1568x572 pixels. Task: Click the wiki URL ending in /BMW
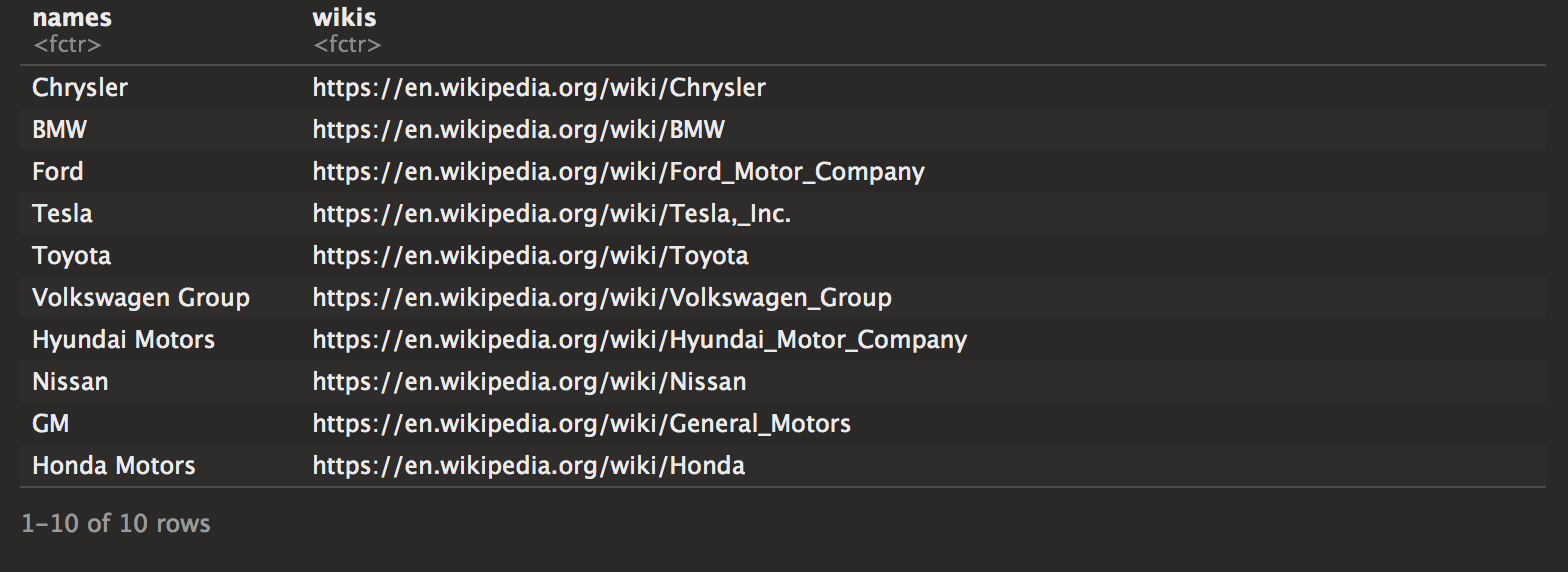pyautogui.click(x=518, y=130)
